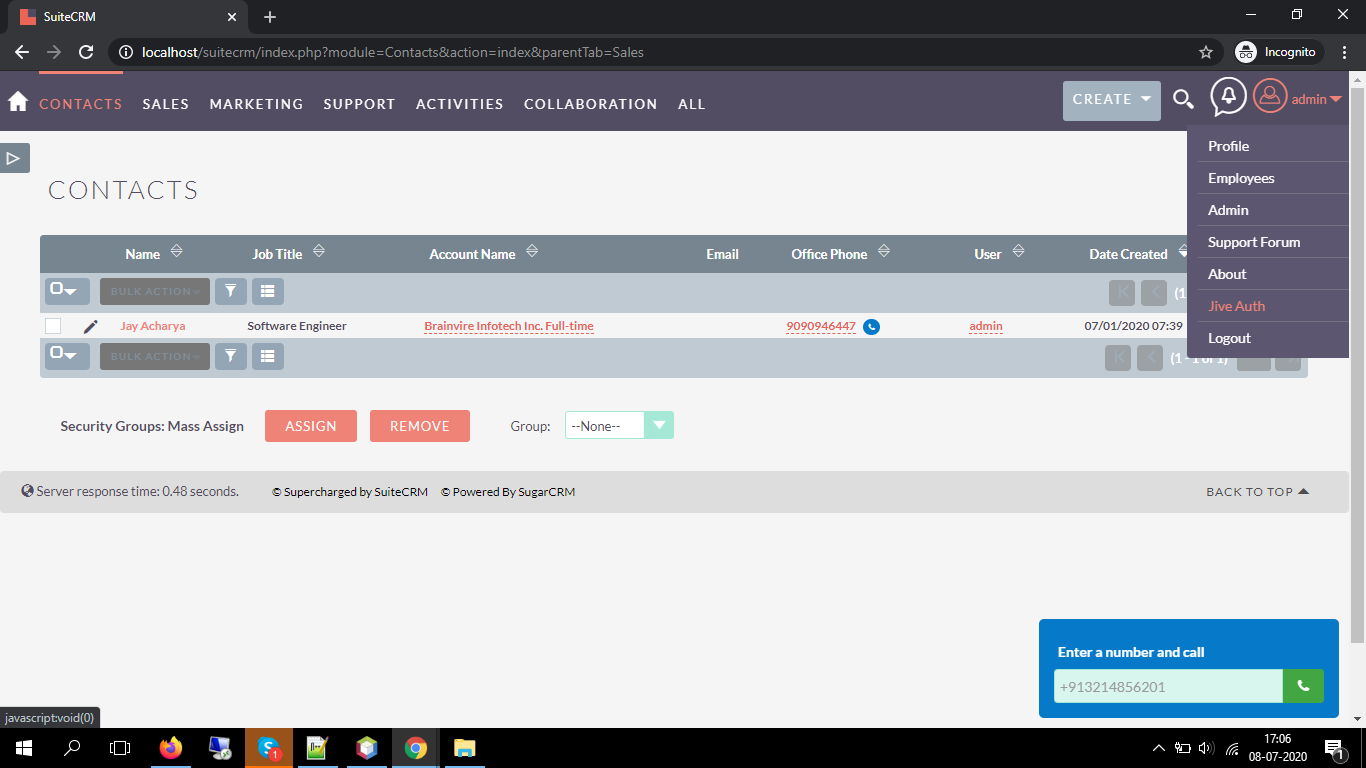
Task: Sort by the User column arrows
Action: pos(1018,252)
